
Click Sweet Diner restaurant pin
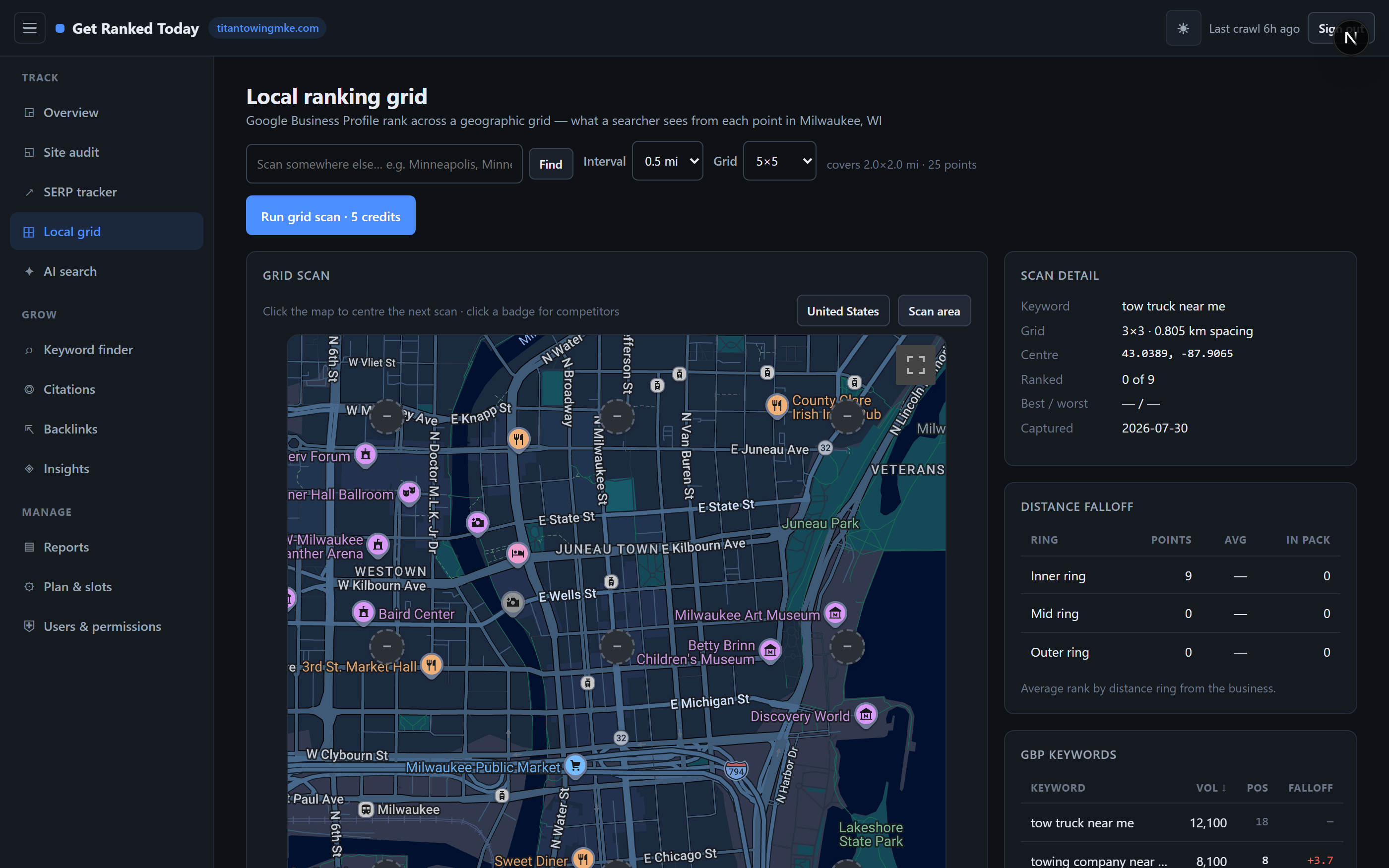click(x=582, y=859)
